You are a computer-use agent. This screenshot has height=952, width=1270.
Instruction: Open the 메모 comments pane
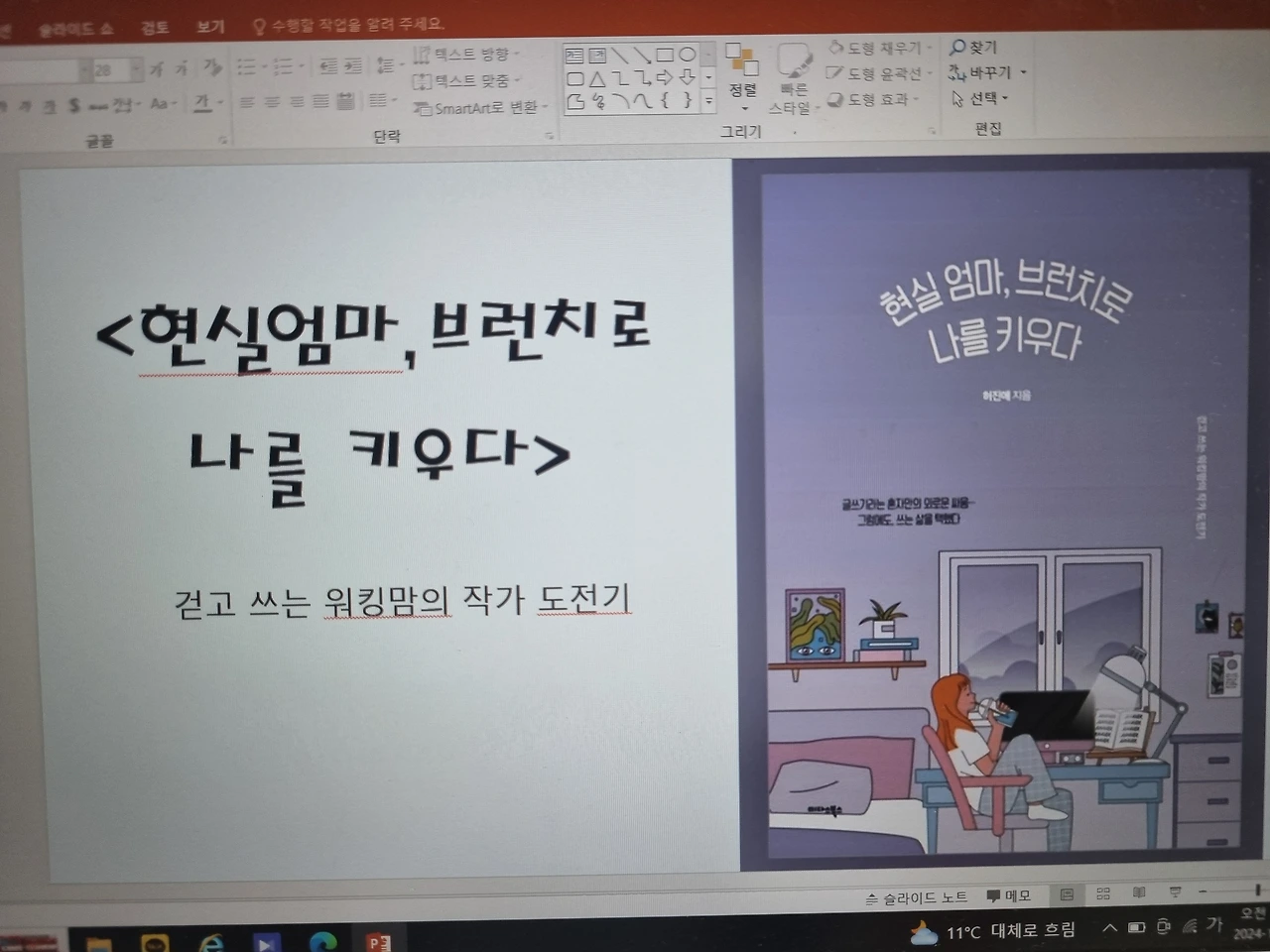pyautogui.click(x=1009, y=895)
